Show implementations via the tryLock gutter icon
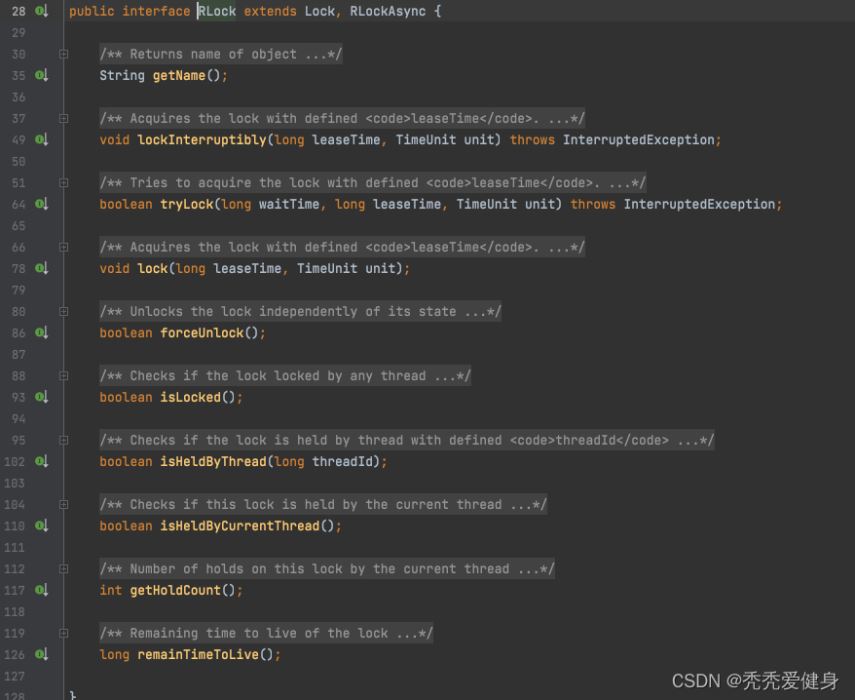The height and width of the screenshot is (700, 855). [41, 204]
